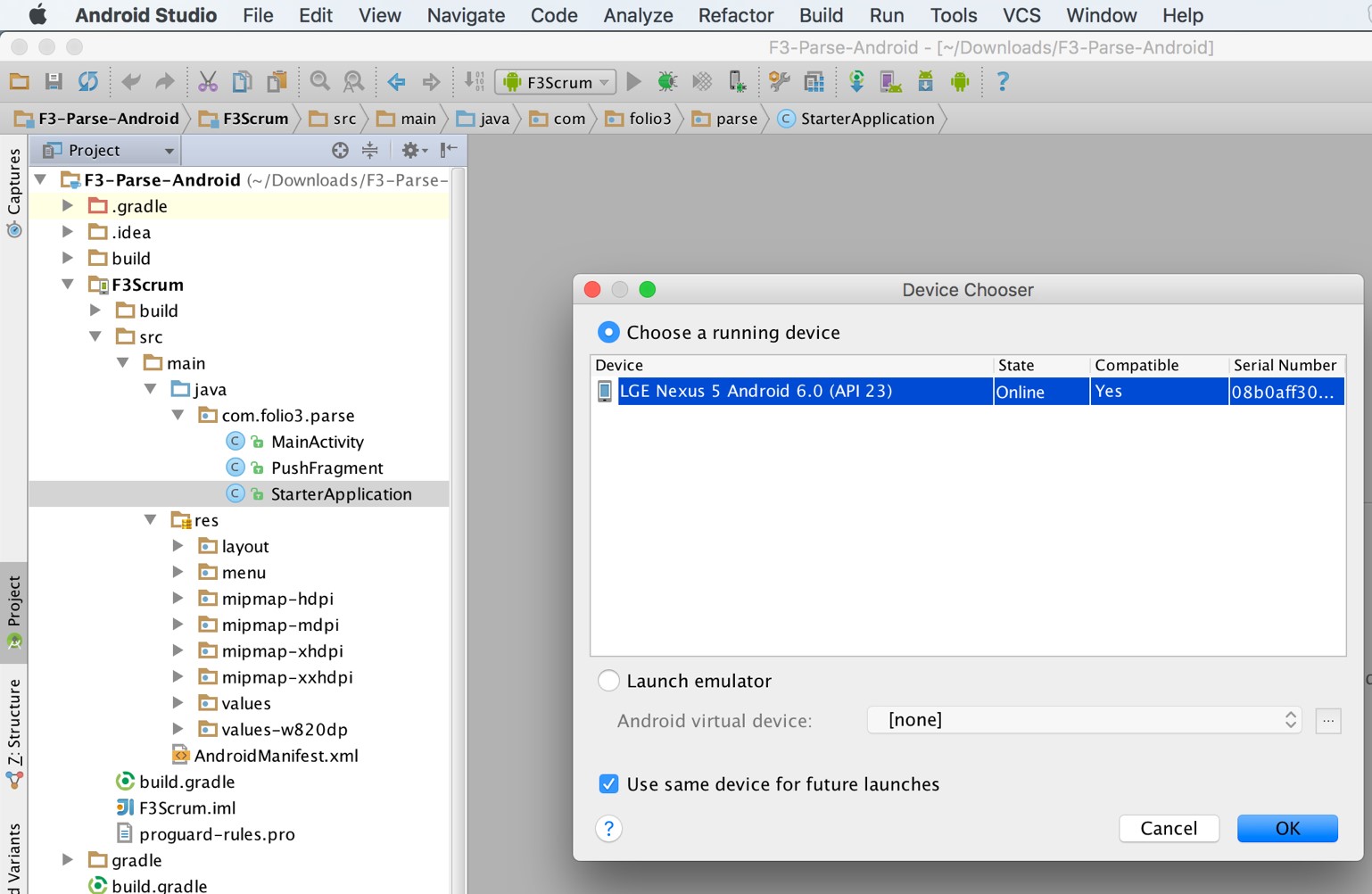Hide the Project panel with hide icon
Image resolution: width=1372 pixels, height=894 pixels.
click(x=449, y=150)
